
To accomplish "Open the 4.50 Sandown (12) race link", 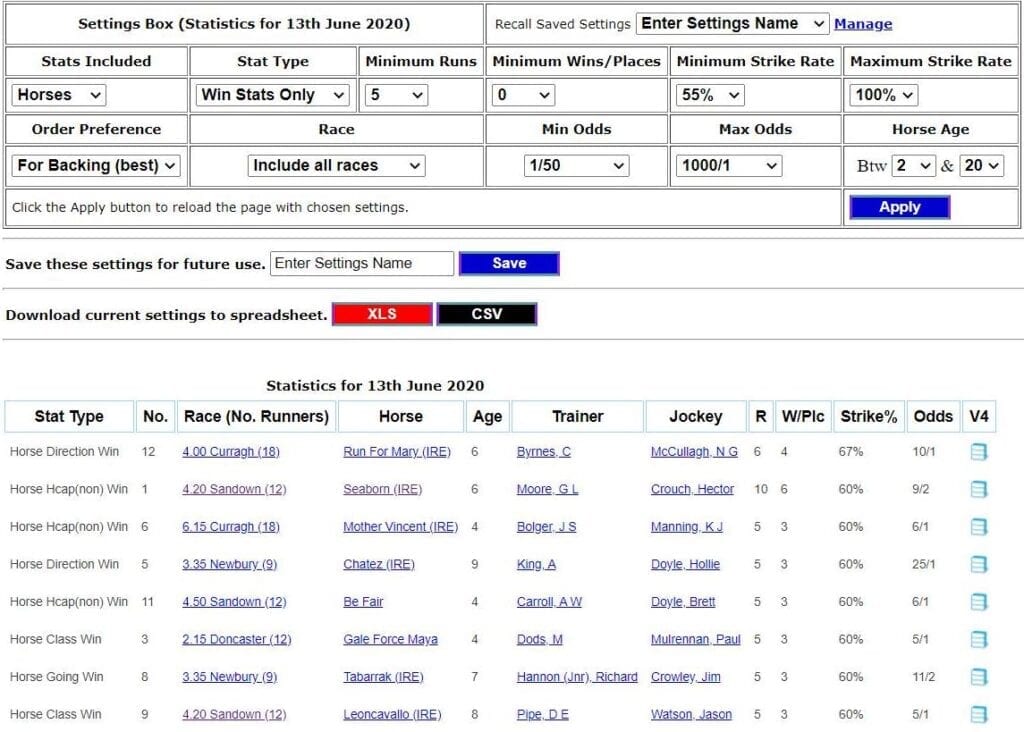I will tap(234, 602).
